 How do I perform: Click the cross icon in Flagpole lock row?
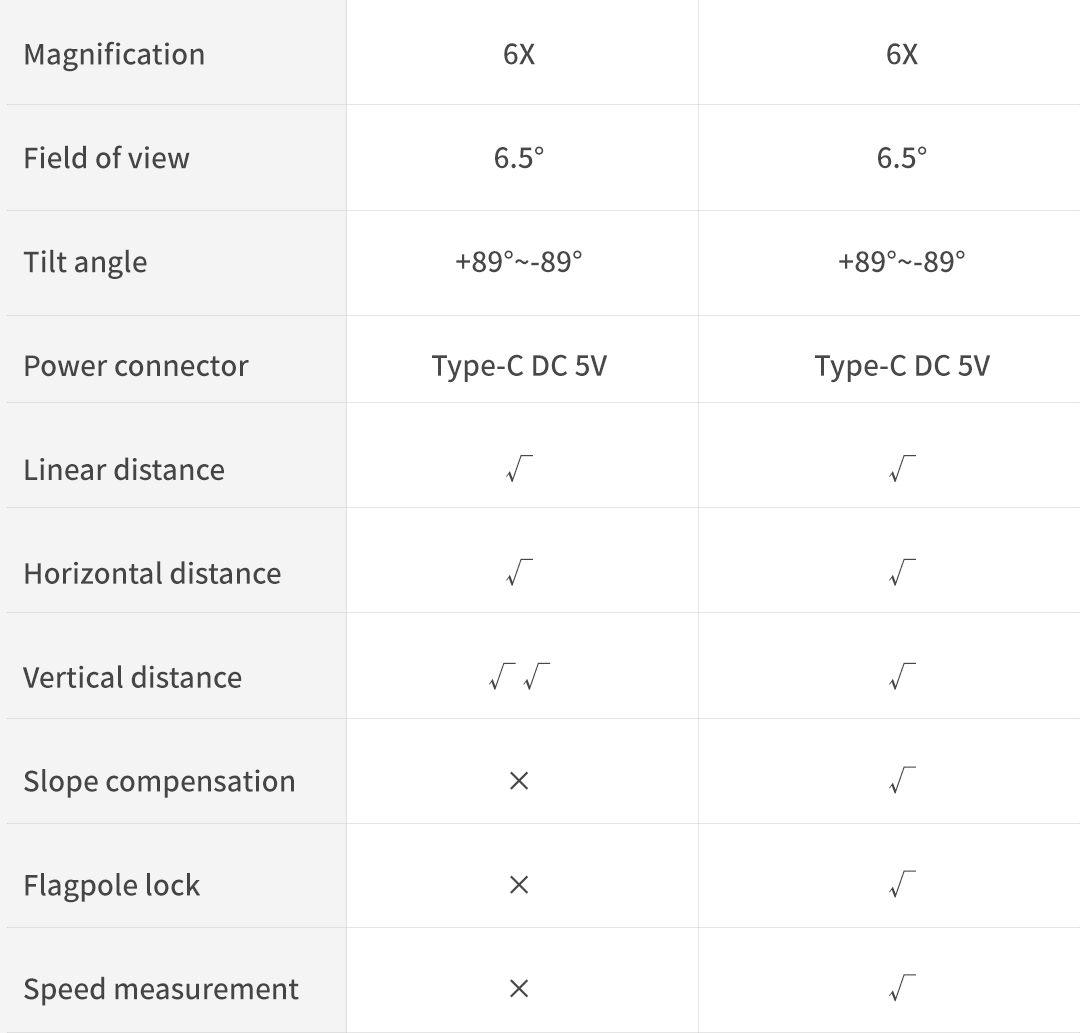point(518,885)
